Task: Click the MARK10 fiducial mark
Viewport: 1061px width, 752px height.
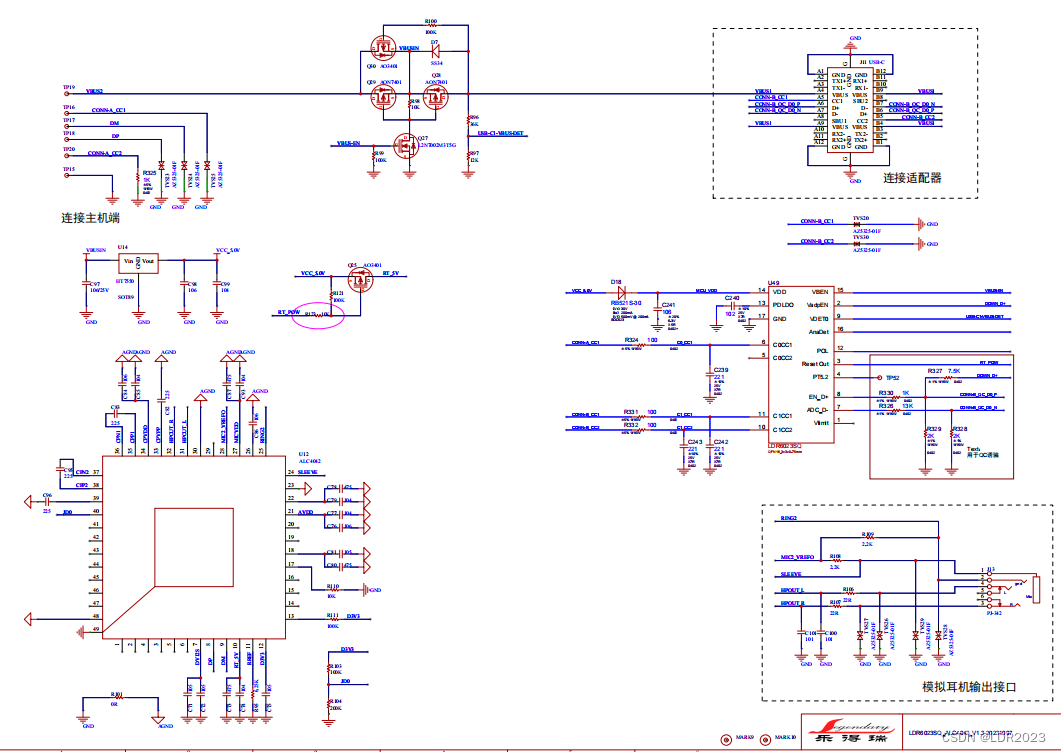Action: (765, 739)
